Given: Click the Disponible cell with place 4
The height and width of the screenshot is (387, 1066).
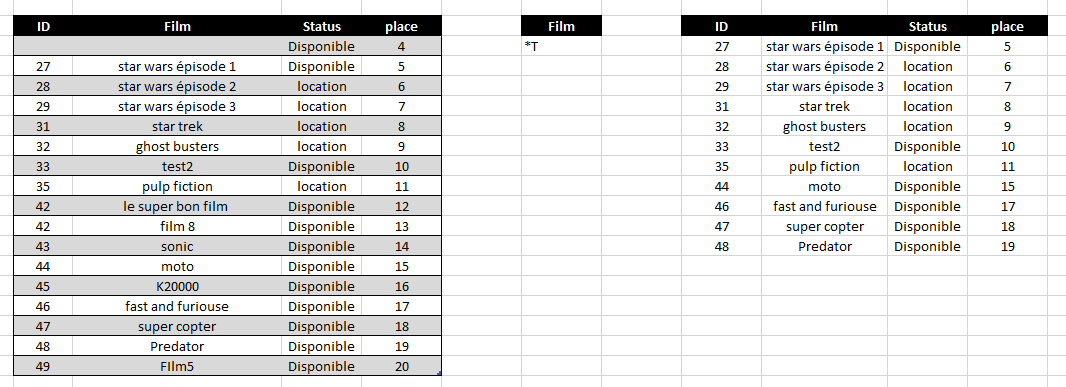Looking at the screenshot, I should click(322, 47).
